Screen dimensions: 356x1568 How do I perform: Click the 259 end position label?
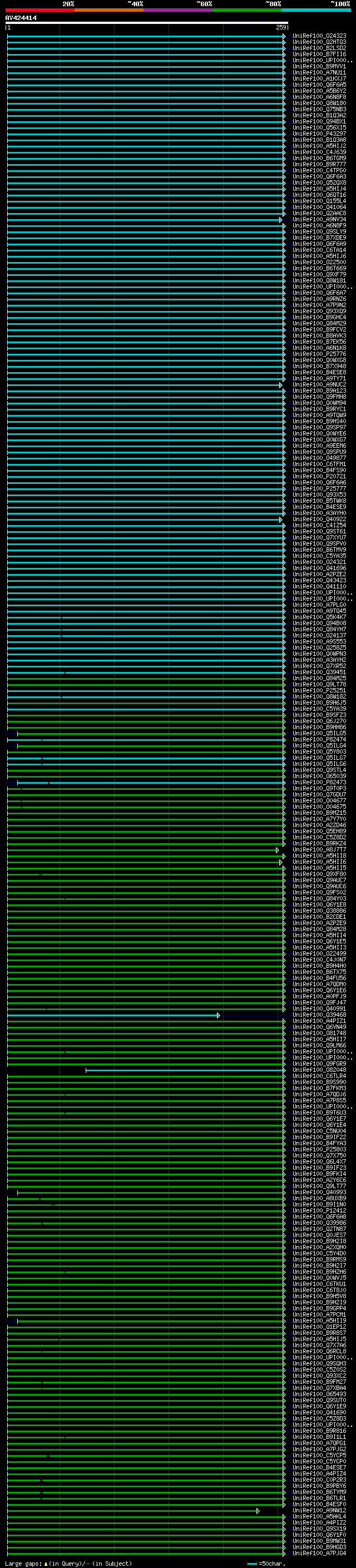click(x=280, y=27)
